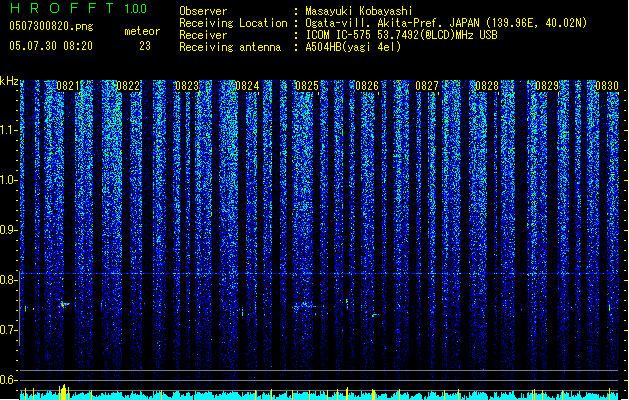Click the A504HB(yagi 4el) antenna value
The width and height of the screenshot is (629, 400).
353,47
